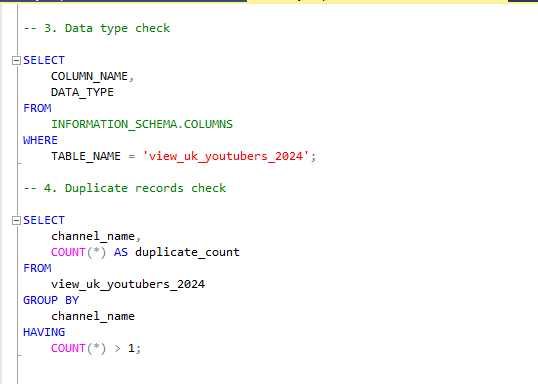Viewport: 538px width, 384px height.
Task: Click the AS keyword in second query
Action: coord(121,252)
